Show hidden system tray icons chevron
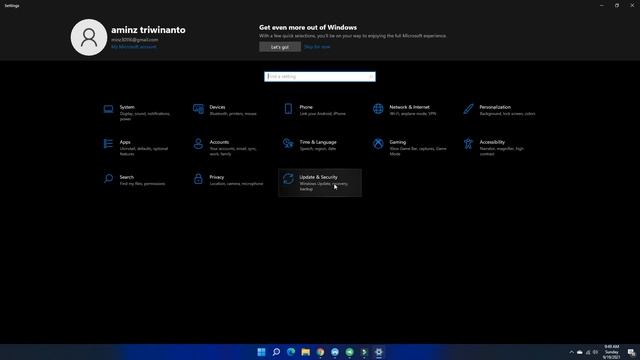 point(571,352)
